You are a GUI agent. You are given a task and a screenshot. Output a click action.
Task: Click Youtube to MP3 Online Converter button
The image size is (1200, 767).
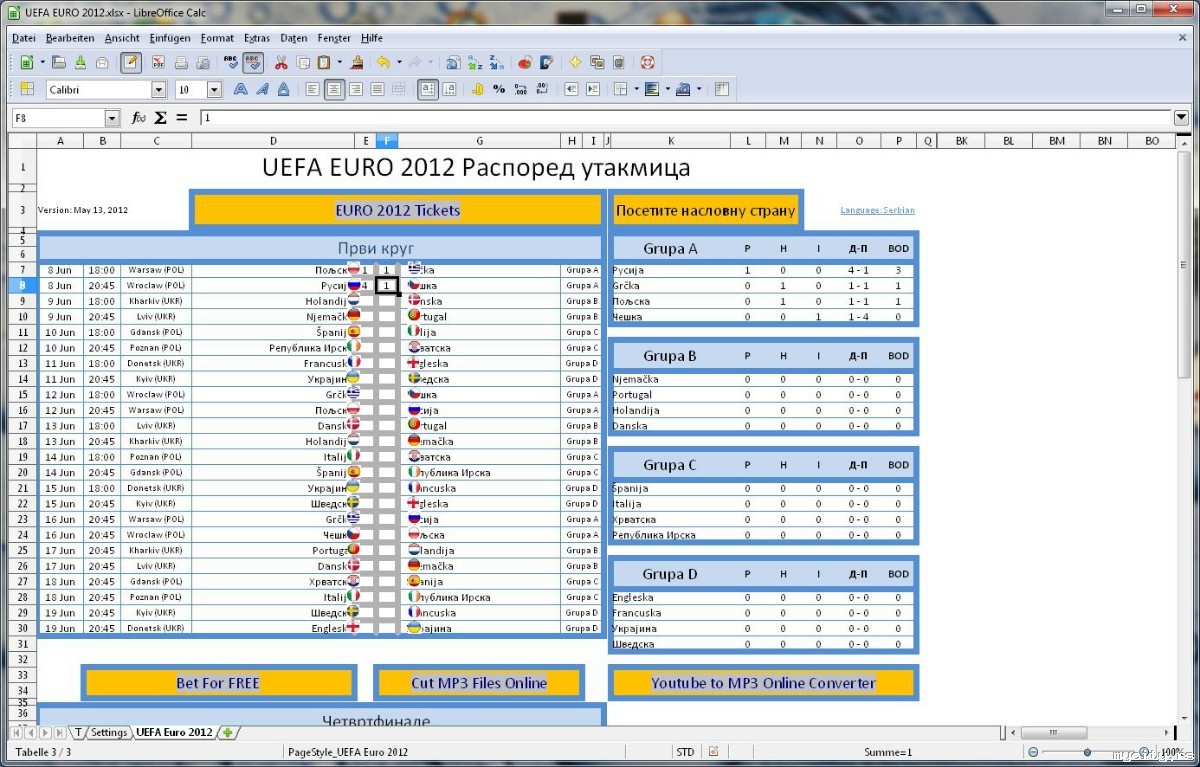click(x=763, y=683)
